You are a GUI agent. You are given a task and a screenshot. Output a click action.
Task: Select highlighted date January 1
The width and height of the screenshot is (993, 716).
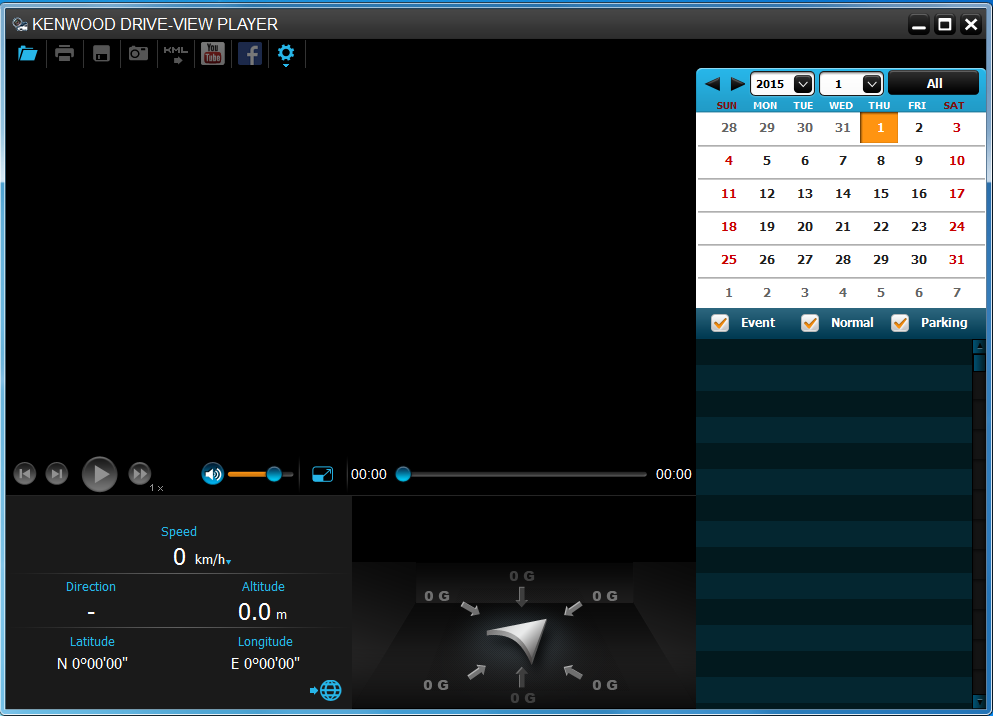click(x=879, y=128)
